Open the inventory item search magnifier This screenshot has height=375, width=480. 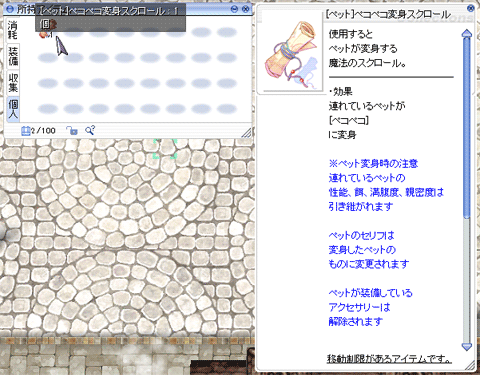[x=90, y=130]
